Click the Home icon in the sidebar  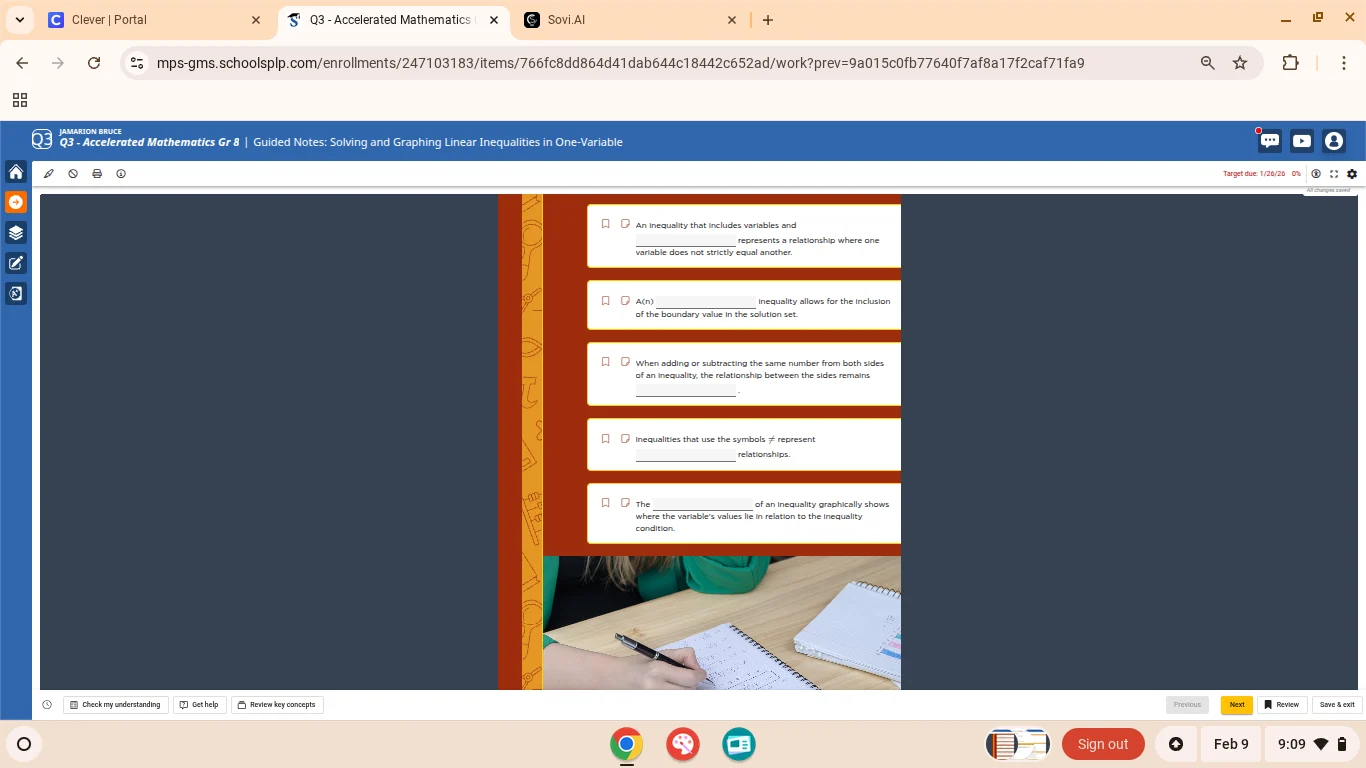(15, 171)
